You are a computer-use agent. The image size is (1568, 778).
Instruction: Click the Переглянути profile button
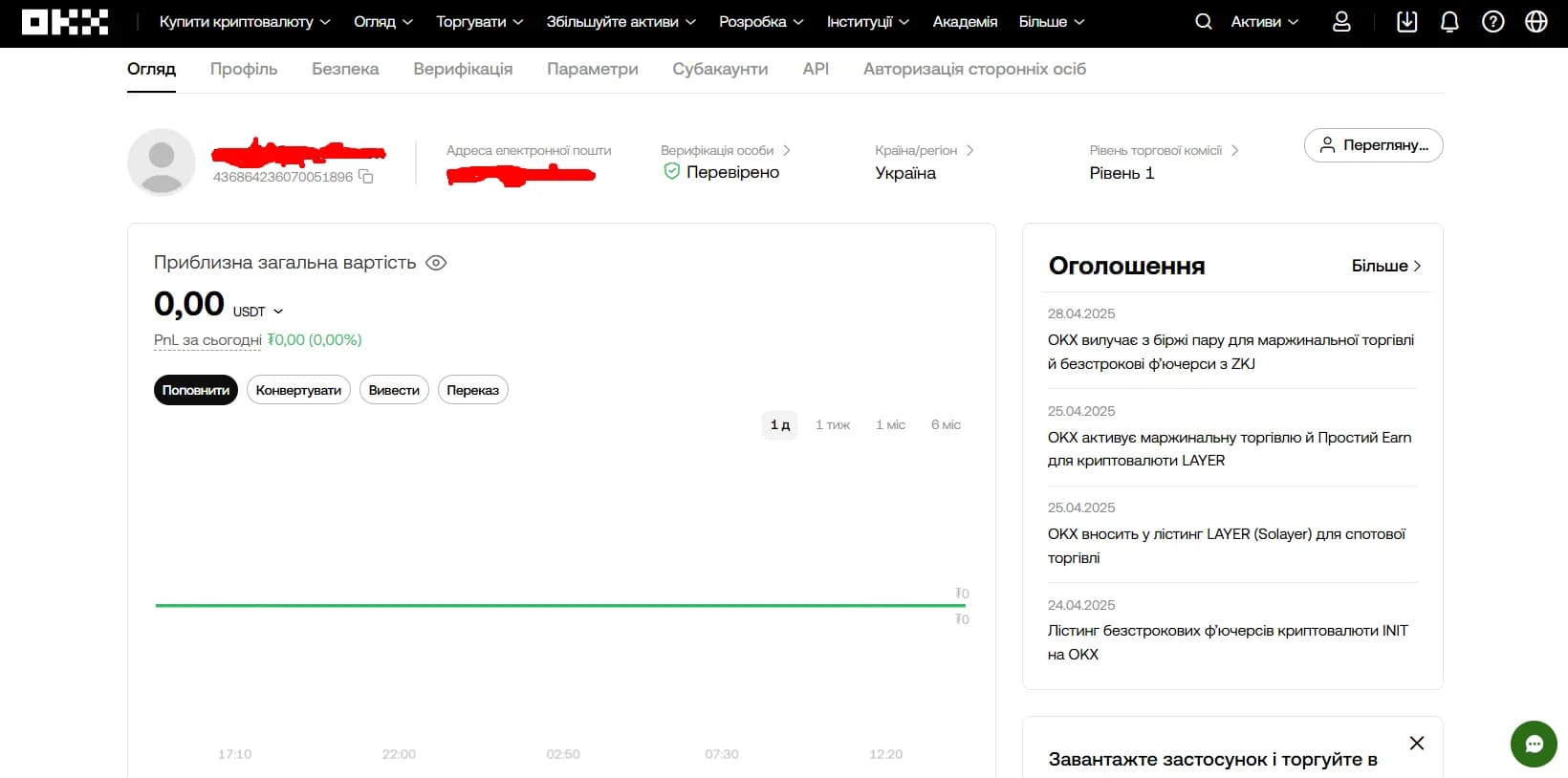pos(1373,145)
